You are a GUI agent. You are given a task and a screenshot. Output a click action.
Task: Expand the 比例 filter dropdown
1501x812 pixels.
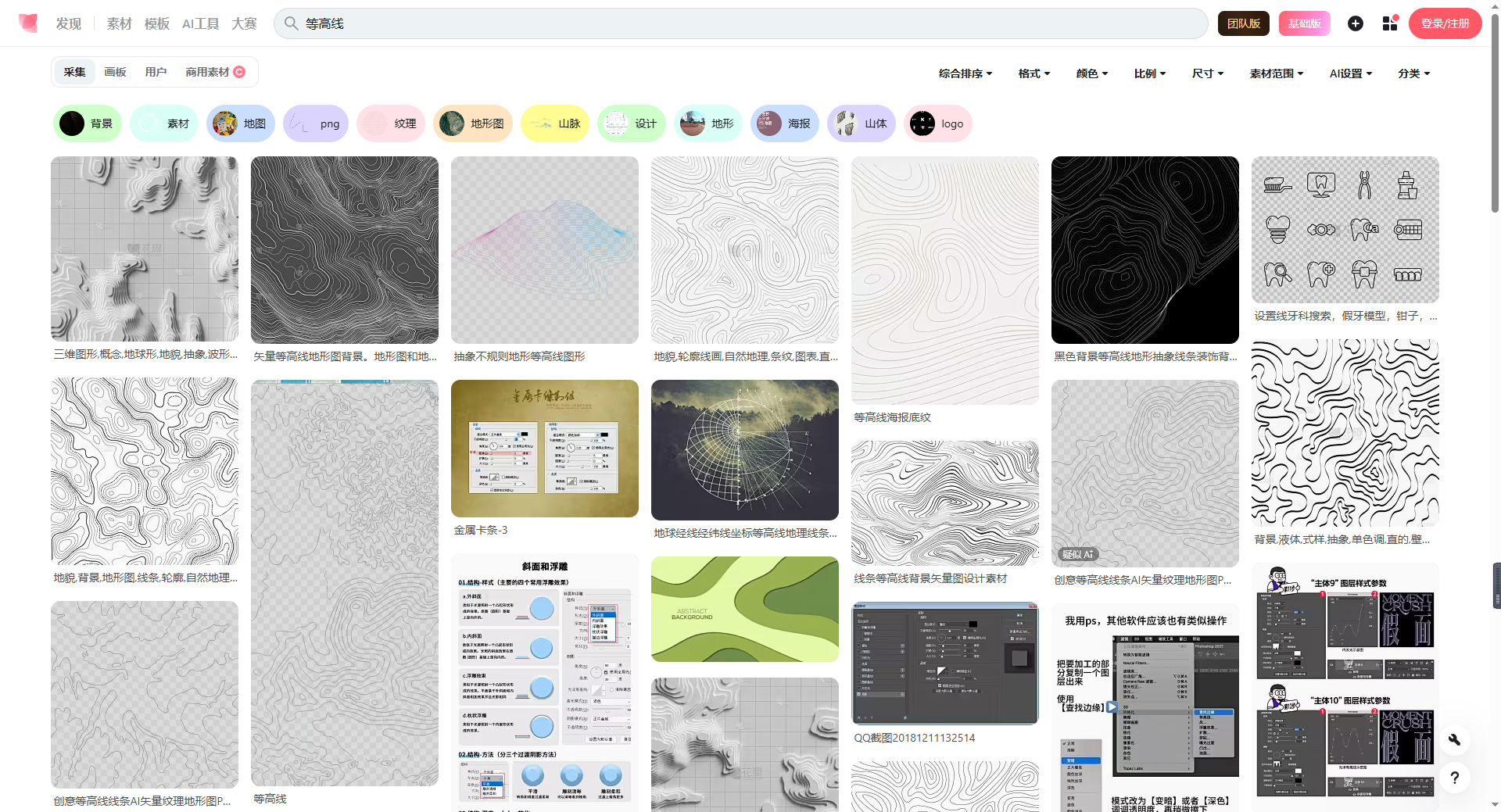[1150, 73]
